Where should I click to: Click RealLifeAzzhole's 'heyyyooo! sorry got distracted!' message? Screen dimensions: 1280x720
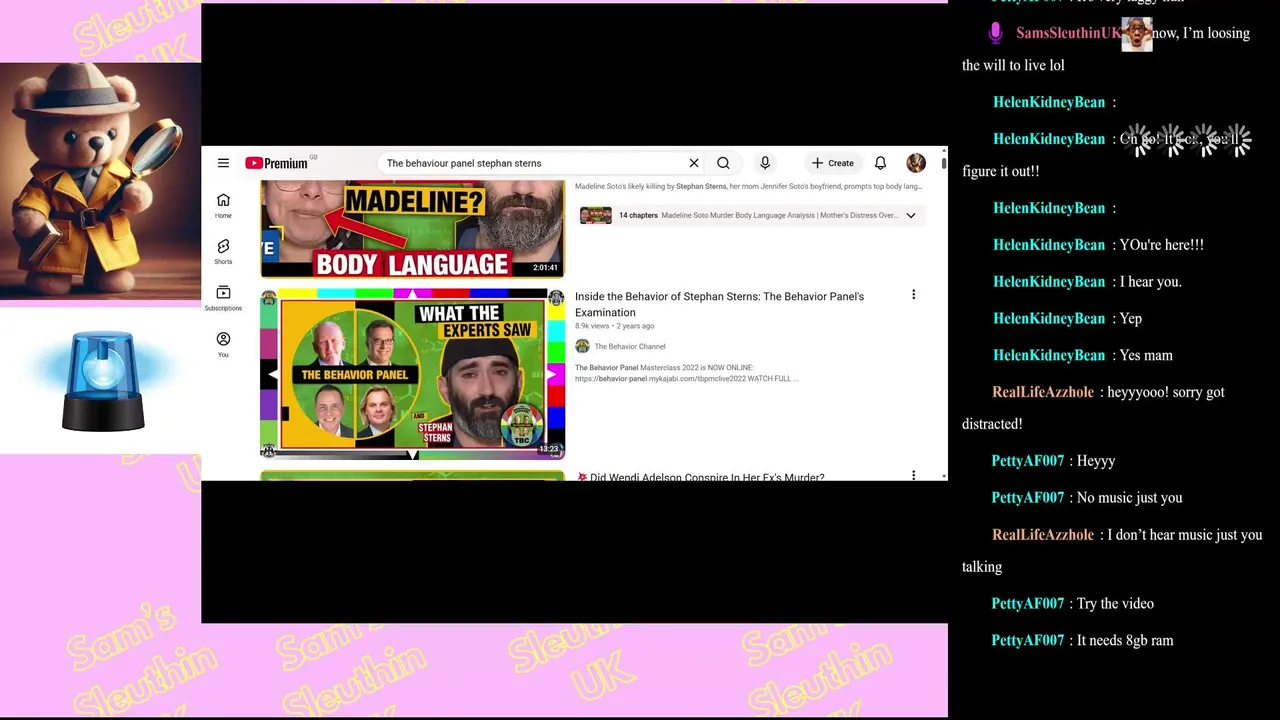[1093, 408]
